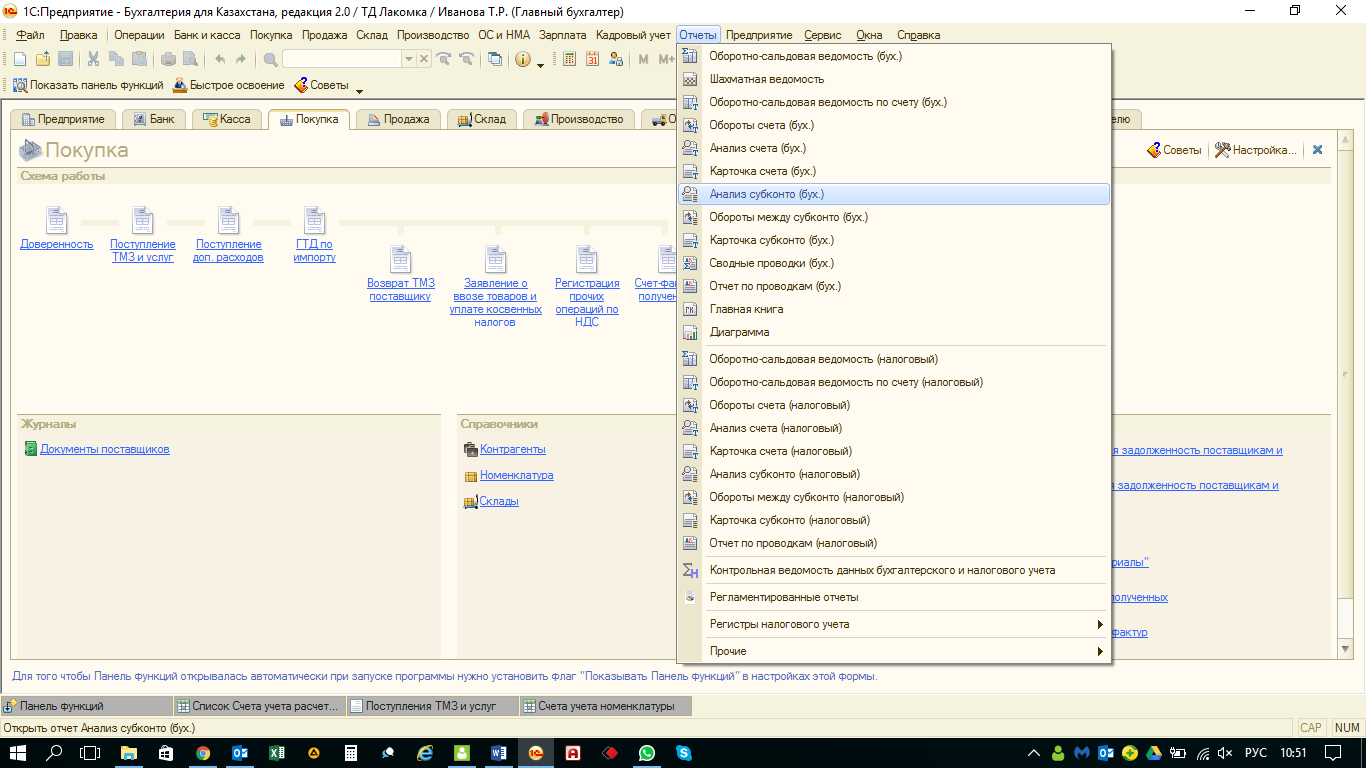Switch to the Касса tab
This screenshot has height=768, width=1366.
(x=226, y=119)
